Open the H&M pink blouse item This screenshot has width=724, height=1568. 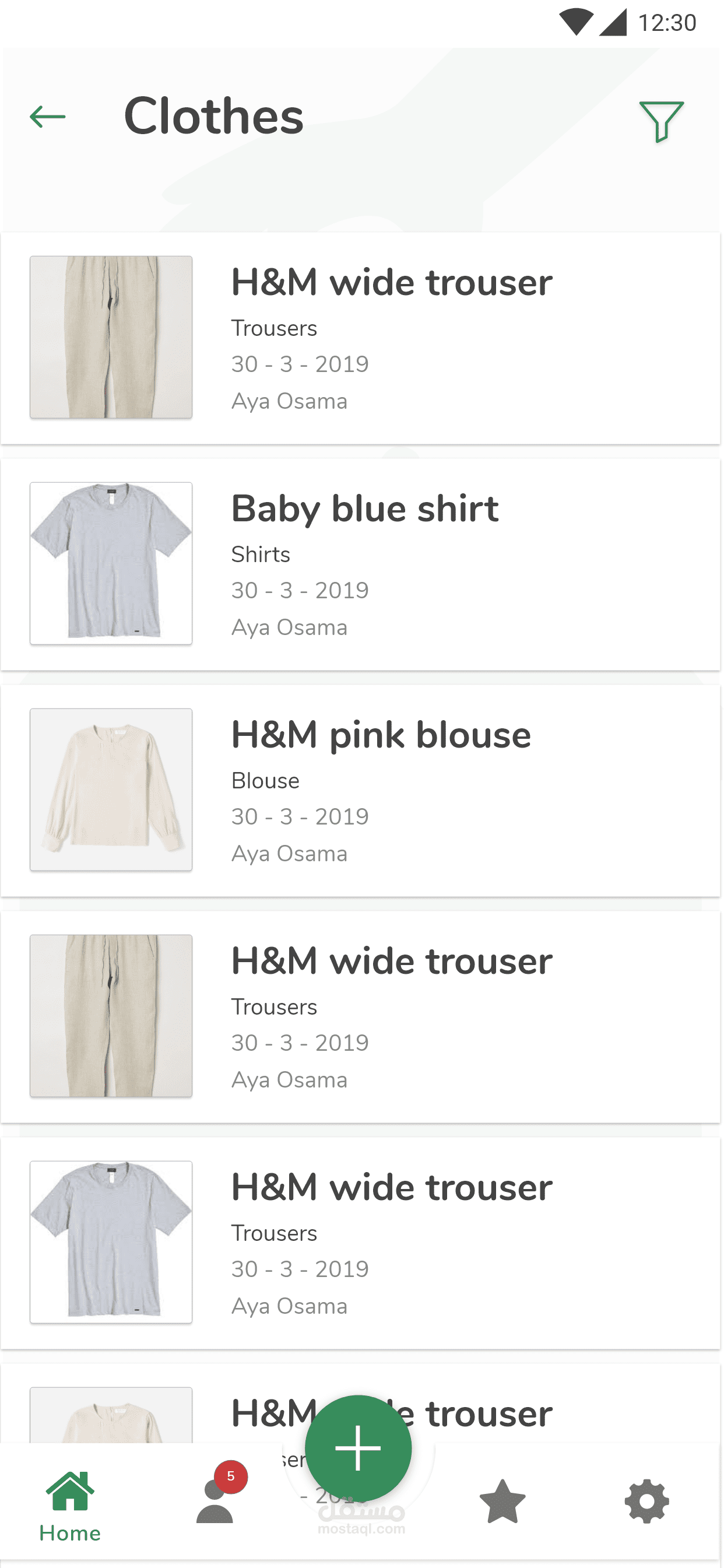point(381,735)
